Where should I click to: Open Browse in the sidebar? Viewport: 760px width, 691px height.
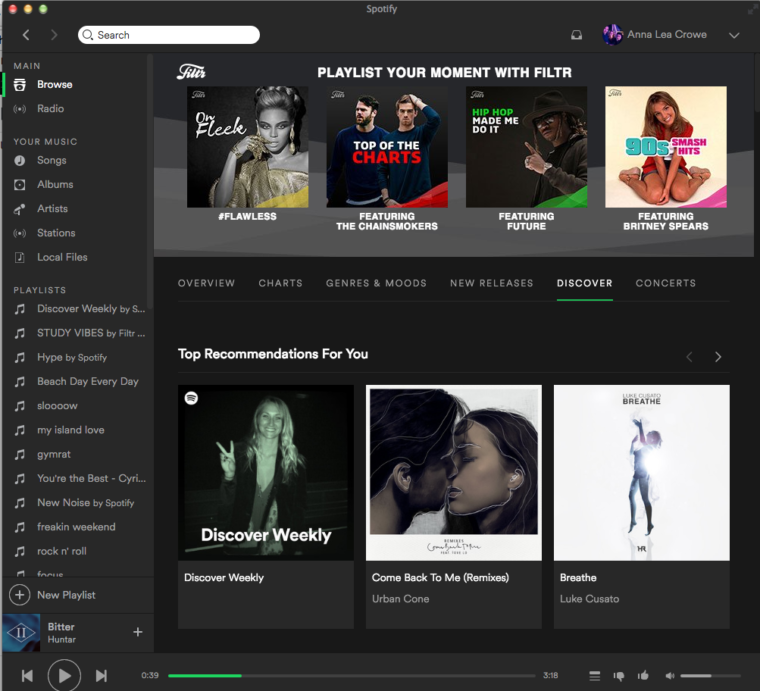pyautogui.click(x=55, y=84)
